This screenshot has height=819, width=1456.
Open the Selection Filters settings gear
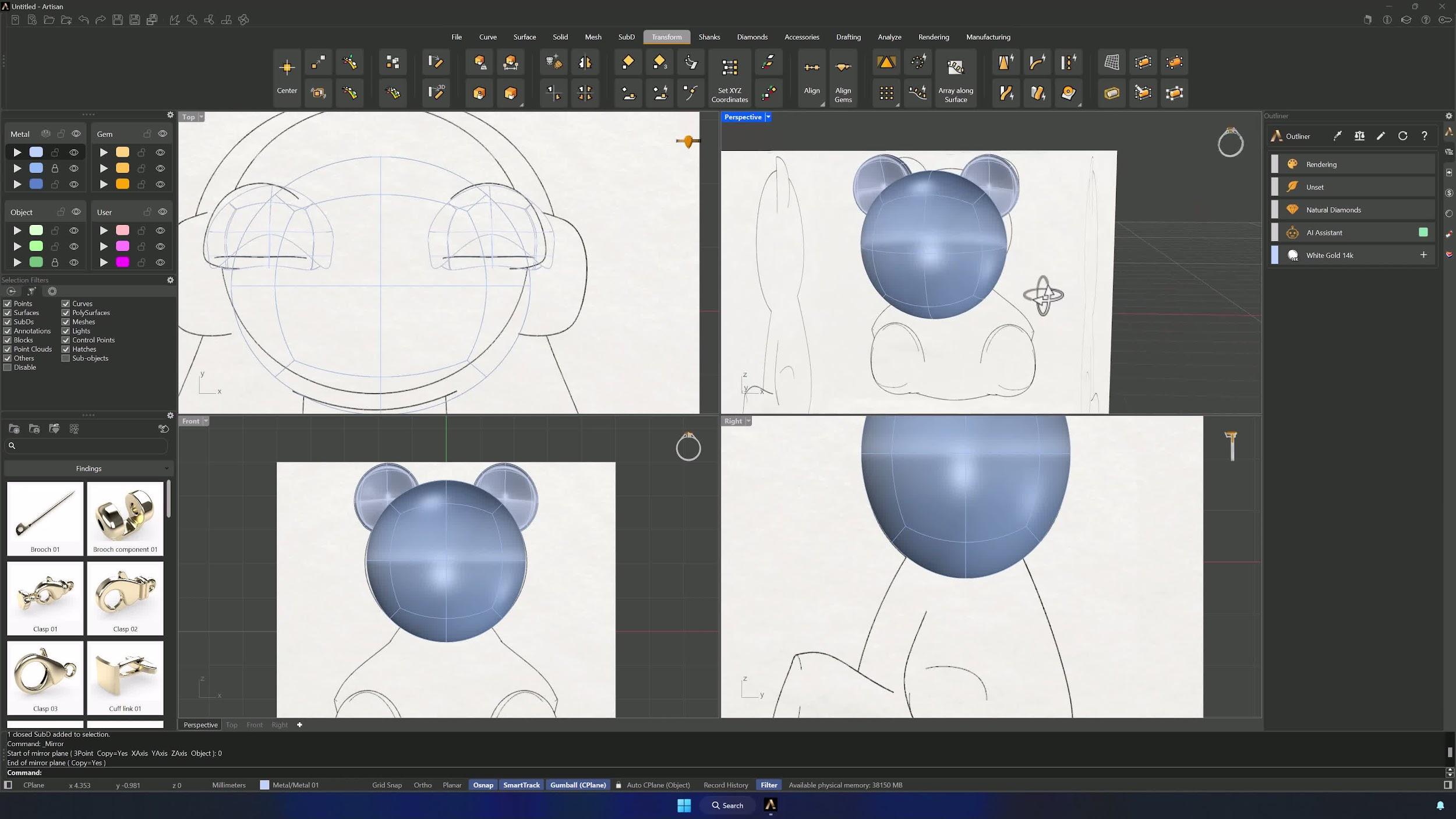[x=170, y=280]
